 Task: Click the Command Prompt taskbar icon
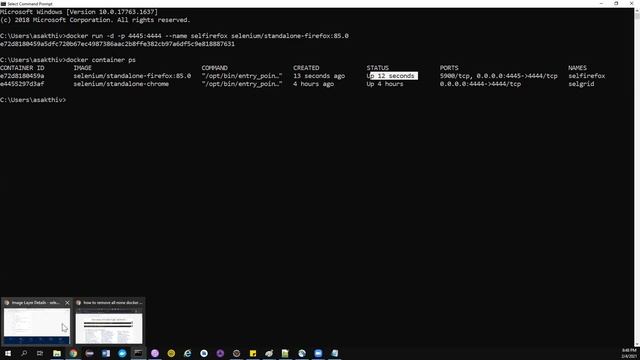pos(138,353)
